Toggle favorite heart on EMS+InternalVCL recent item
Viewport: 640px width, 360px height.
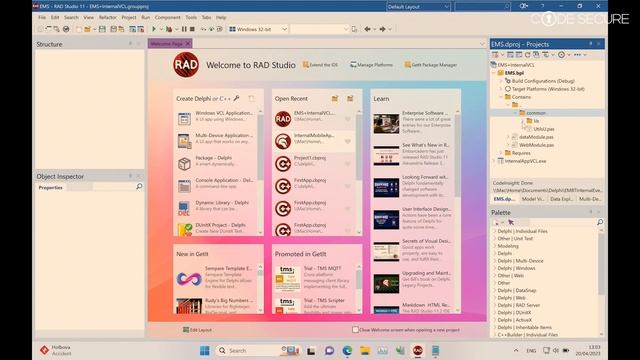pyautogui.click(x=348, y=119)
